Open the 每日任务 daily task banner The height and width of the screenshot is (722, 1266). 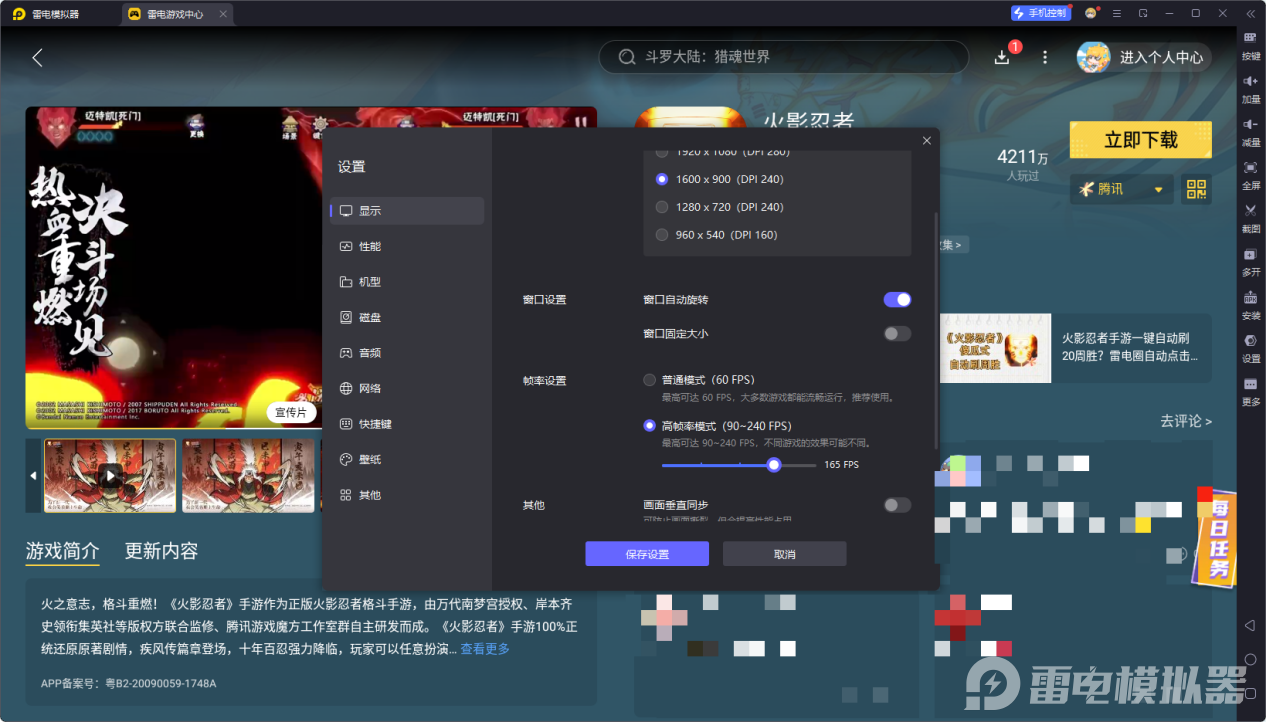(x=1217, y=536)
